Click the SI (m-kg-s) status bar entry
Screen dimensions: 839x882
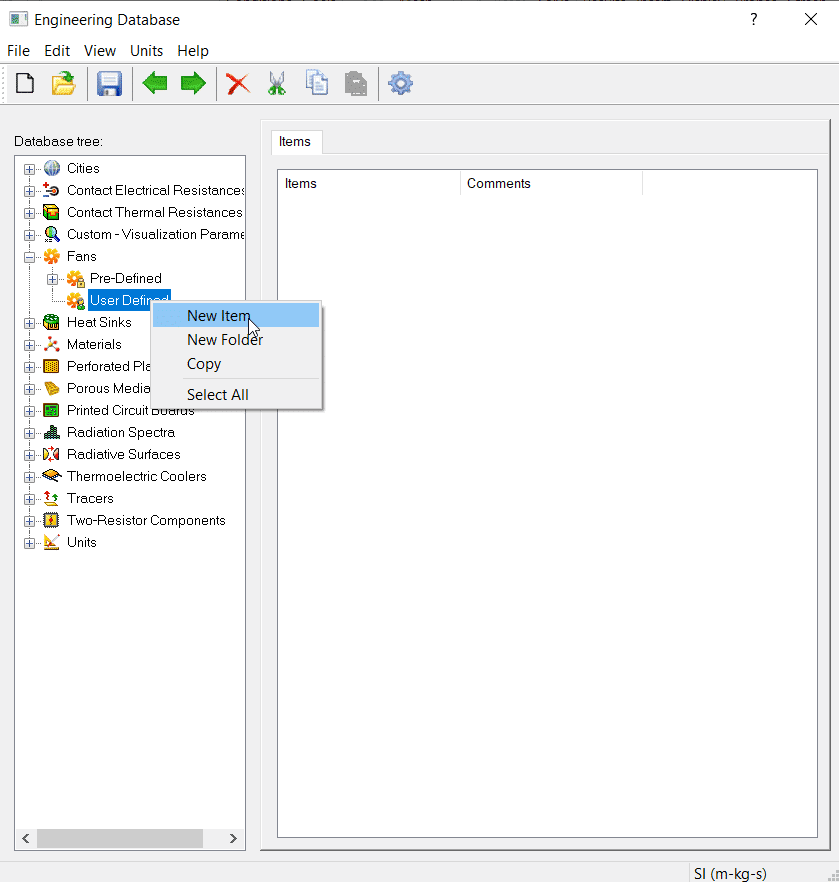[730, 873]
